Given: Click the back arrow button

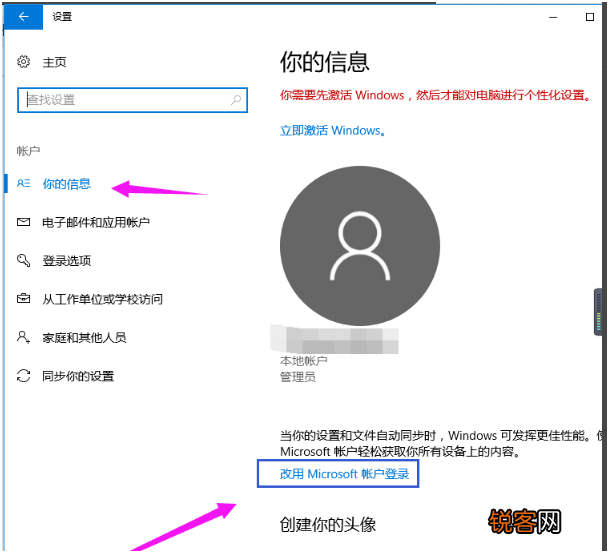Looking at the screenshot, I should (x=23, y=17).
